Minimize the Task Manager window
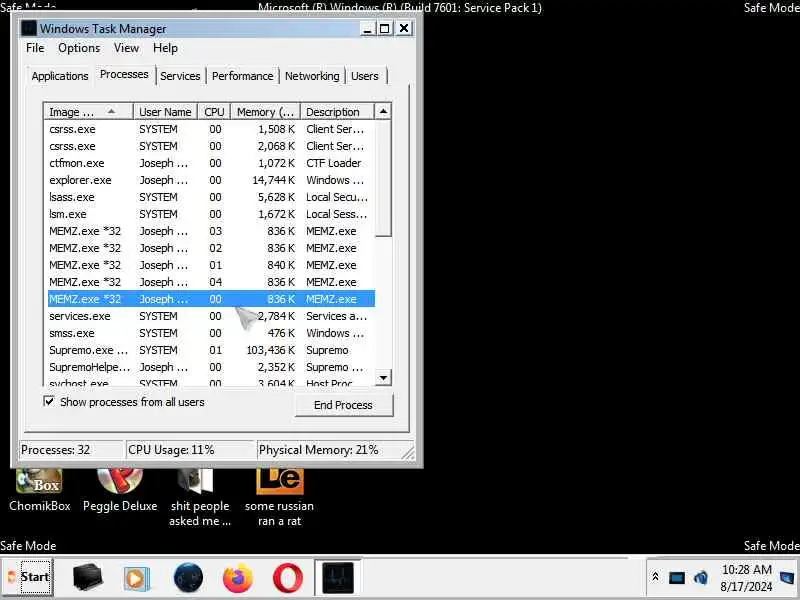The image size is (800, 600). [x=367, y=29]
